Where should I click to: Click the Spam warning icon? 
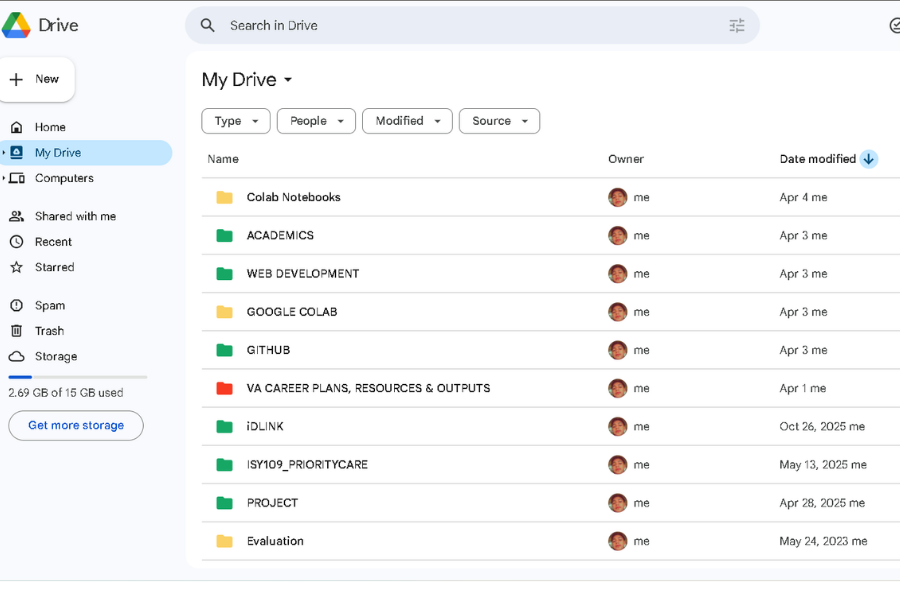(x=17, y=305)
